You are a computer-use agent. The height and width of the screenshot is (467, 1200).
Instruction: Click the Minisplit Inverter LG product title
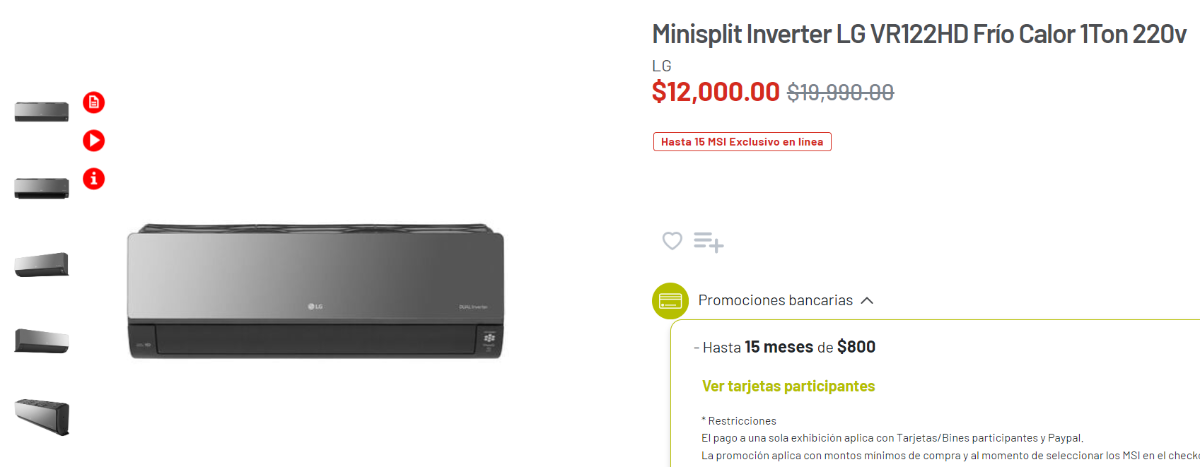pyautogui.click(x=919, y=34)
